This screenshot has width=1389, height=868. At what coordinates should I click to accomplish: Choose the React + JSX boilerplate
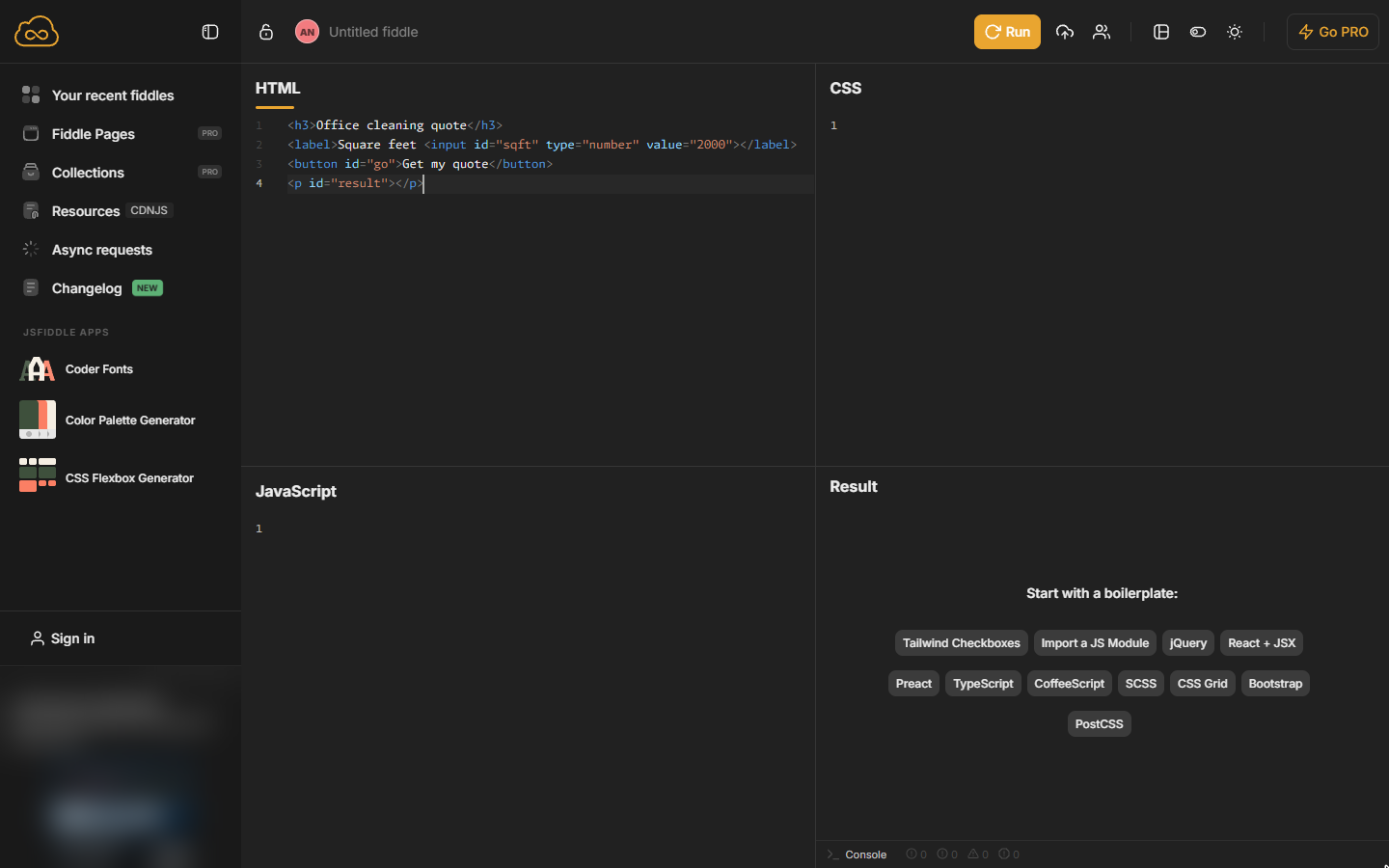(x=1261, y=643)
